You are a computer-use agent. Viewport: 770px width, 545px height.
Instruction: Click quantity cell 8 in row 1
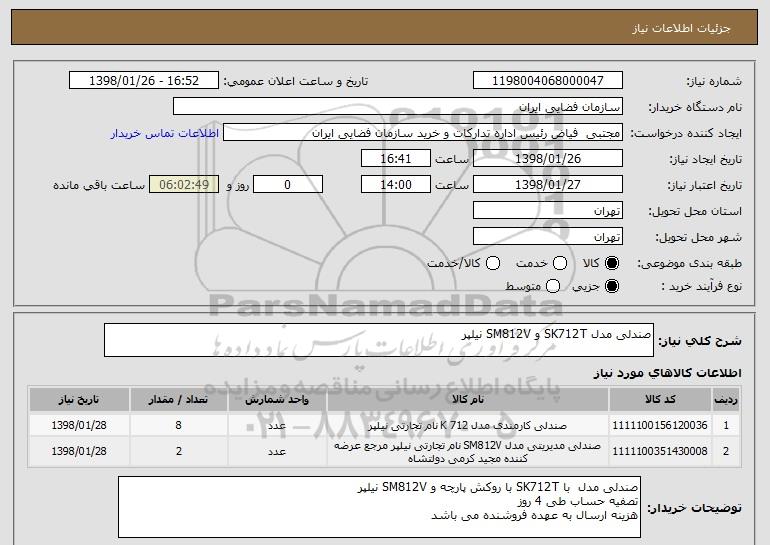point(178,425)
